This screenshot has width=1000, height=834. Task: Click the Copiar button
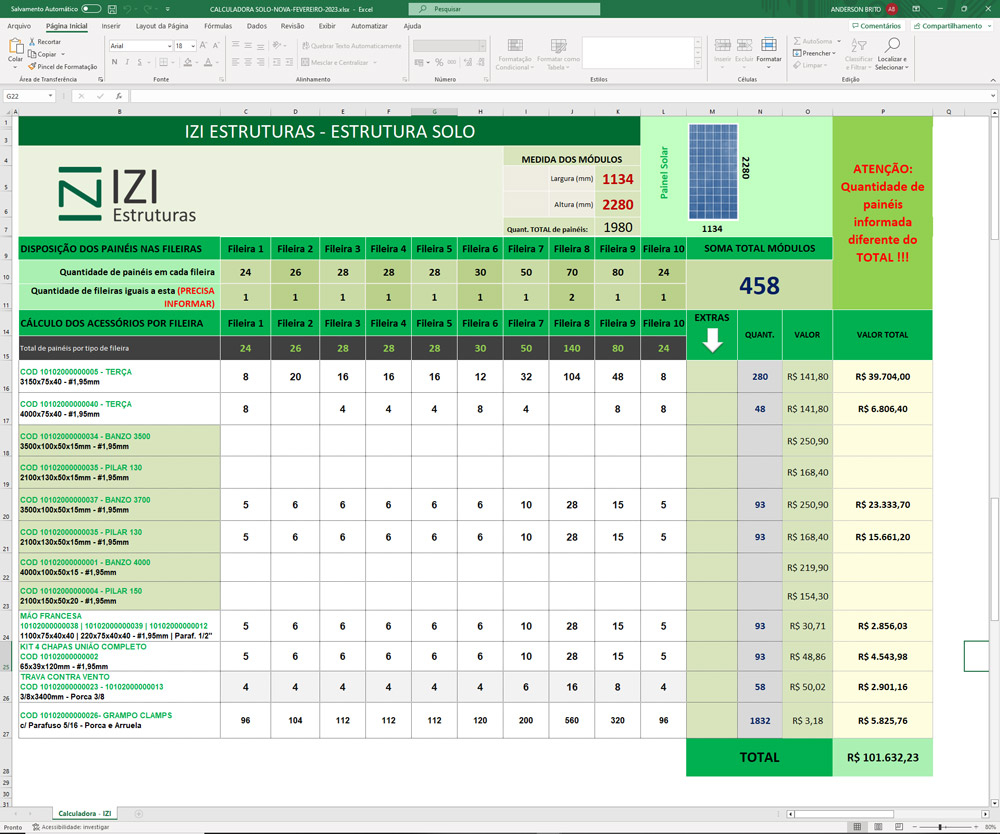(42, 54)
